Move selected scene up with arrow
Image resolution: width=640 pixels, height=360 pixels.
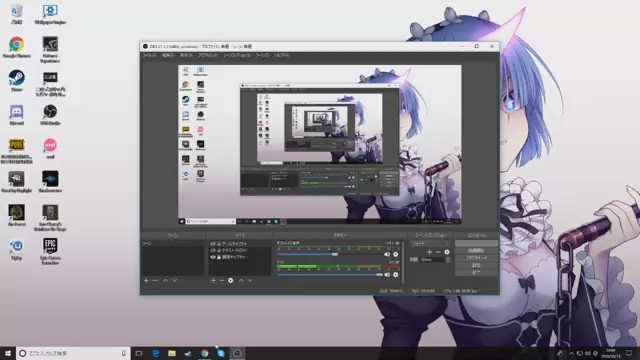(x=166, y=280)
